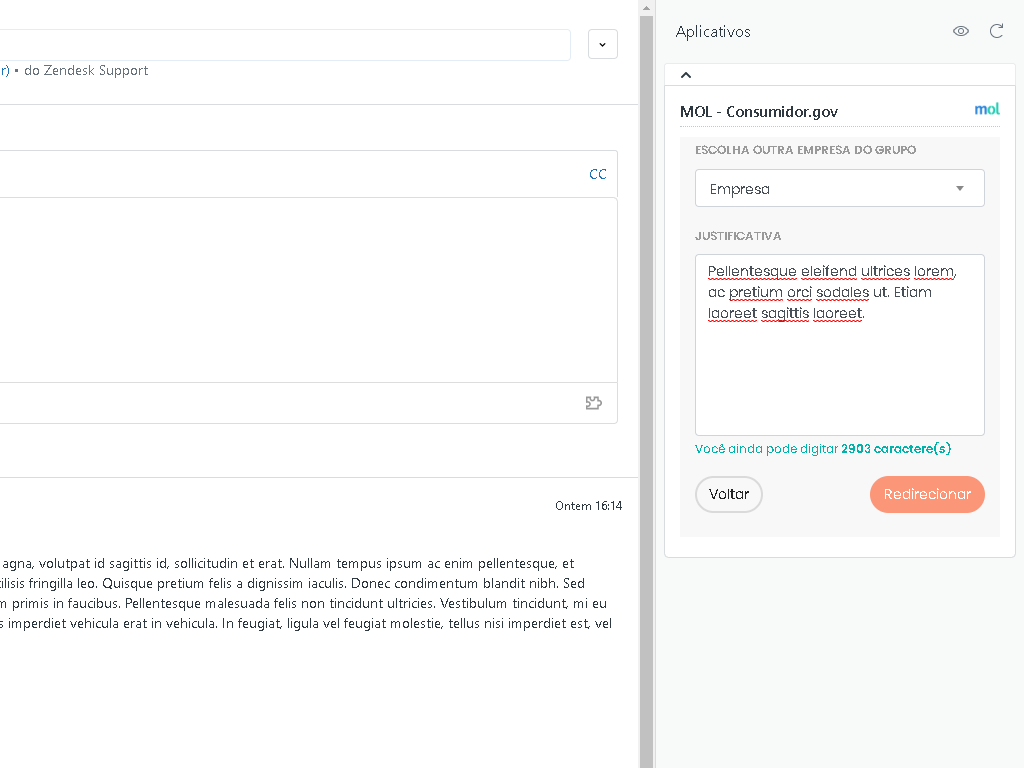The width and height of the screenshot is (1024, 768).
Task: Click the ticket comment body text
Action: [x=300, y=593]
